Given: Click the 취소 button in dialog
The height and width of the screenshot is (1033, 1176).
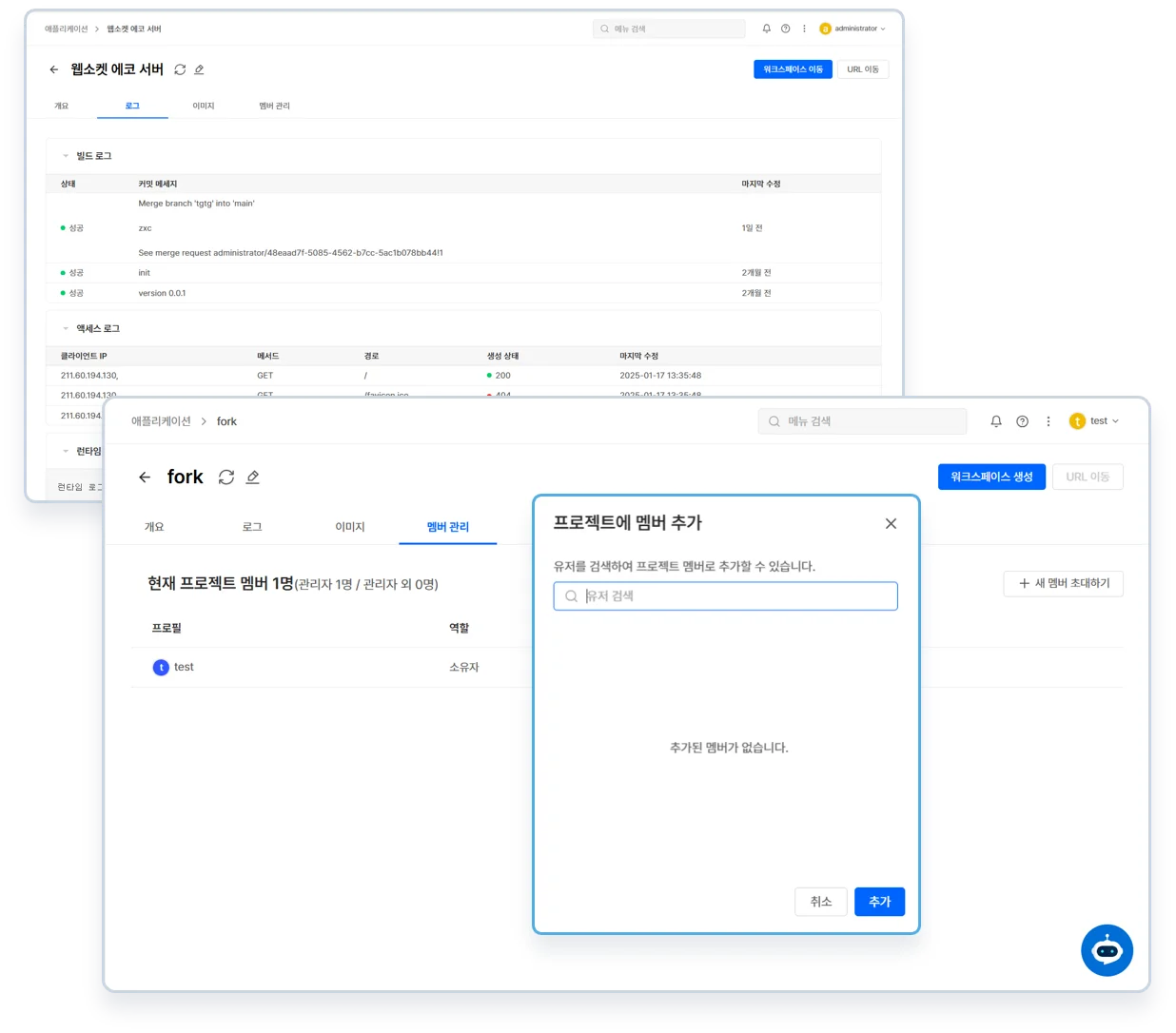Looking at the screenshot, I should point(820,902).
